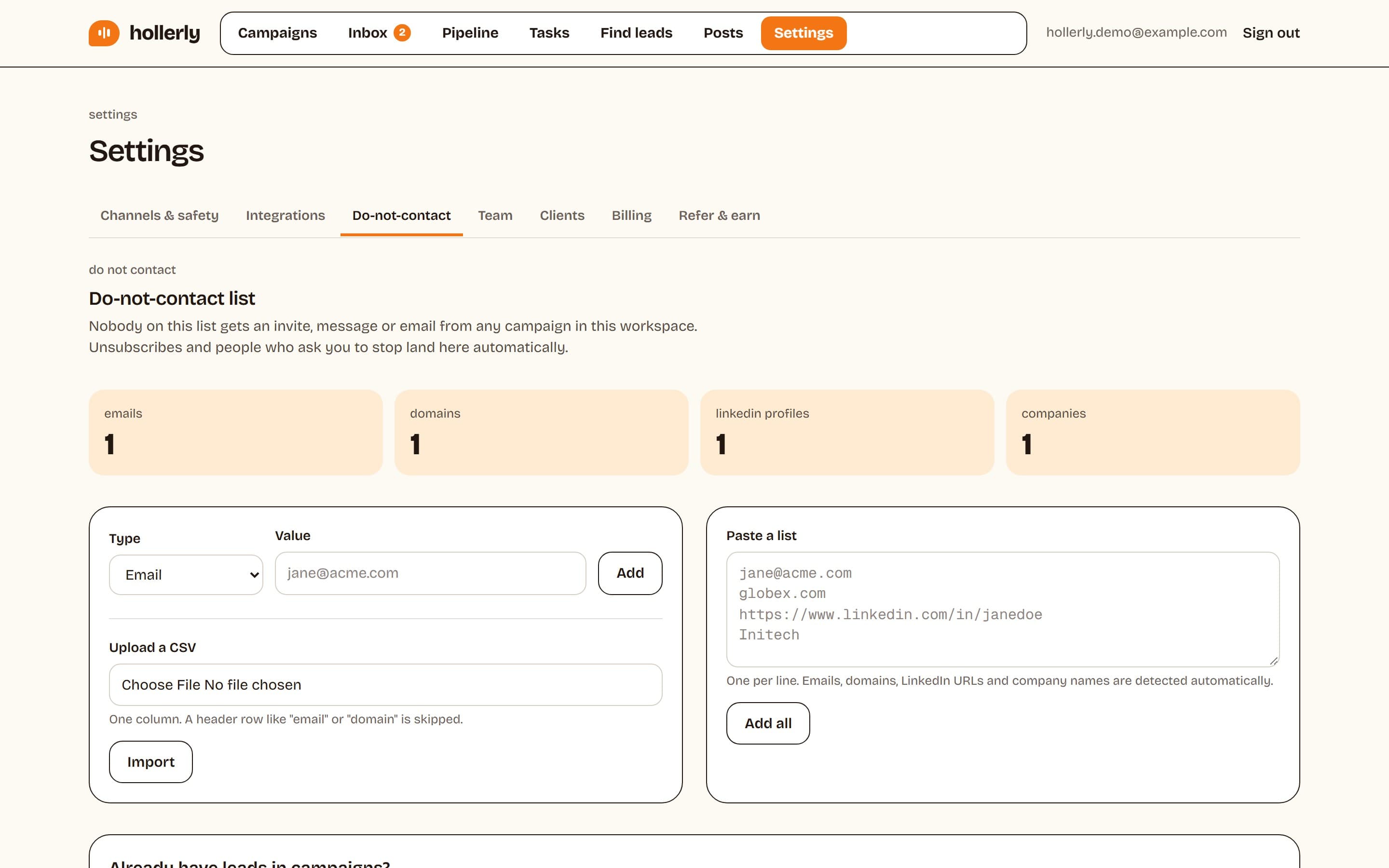
Task: Click the Add all button
Action: (767, 723)
